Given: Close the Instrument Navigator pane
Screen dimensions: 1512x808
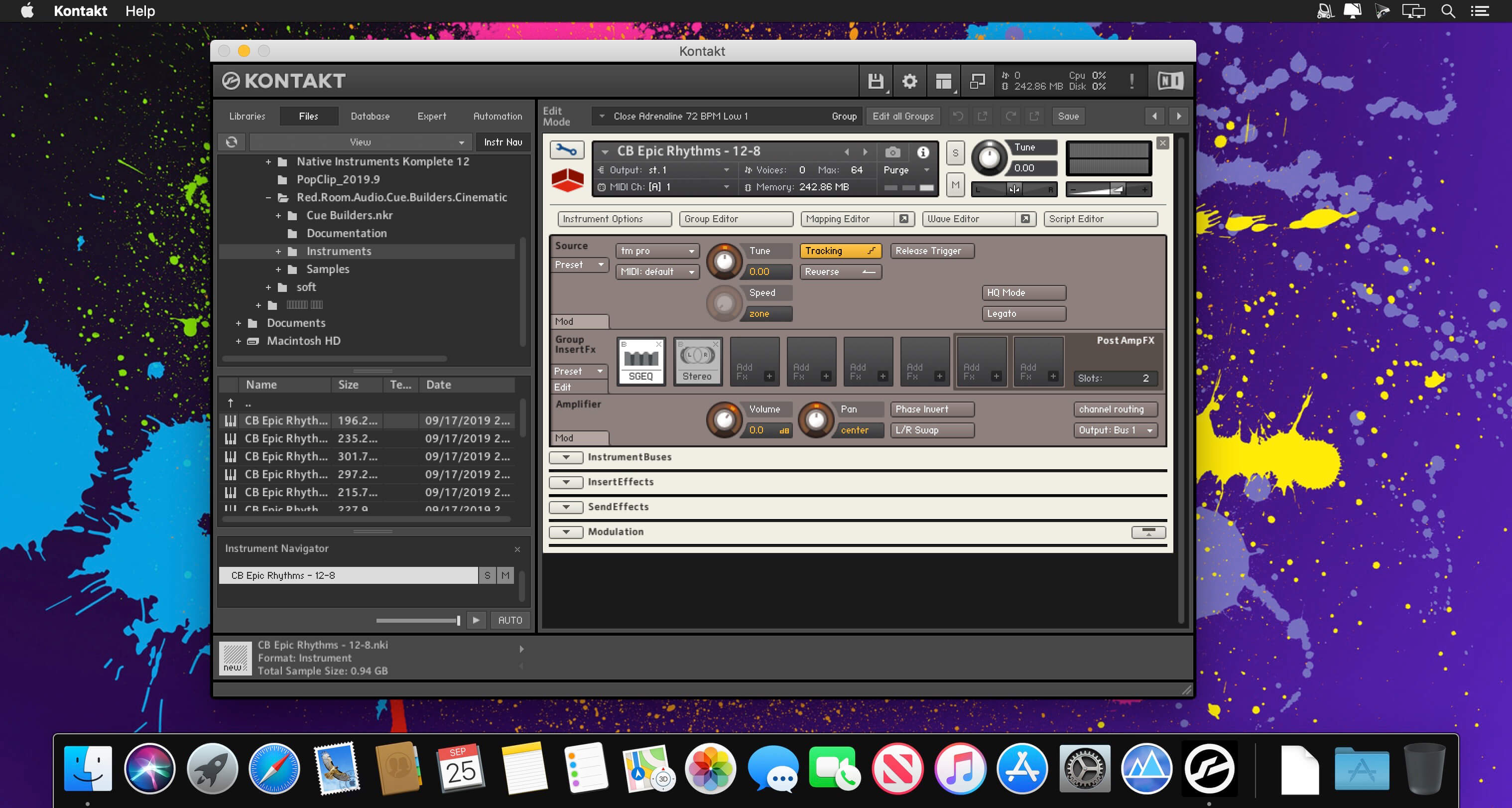Looking at the screenshot, I should pos(517,549).
